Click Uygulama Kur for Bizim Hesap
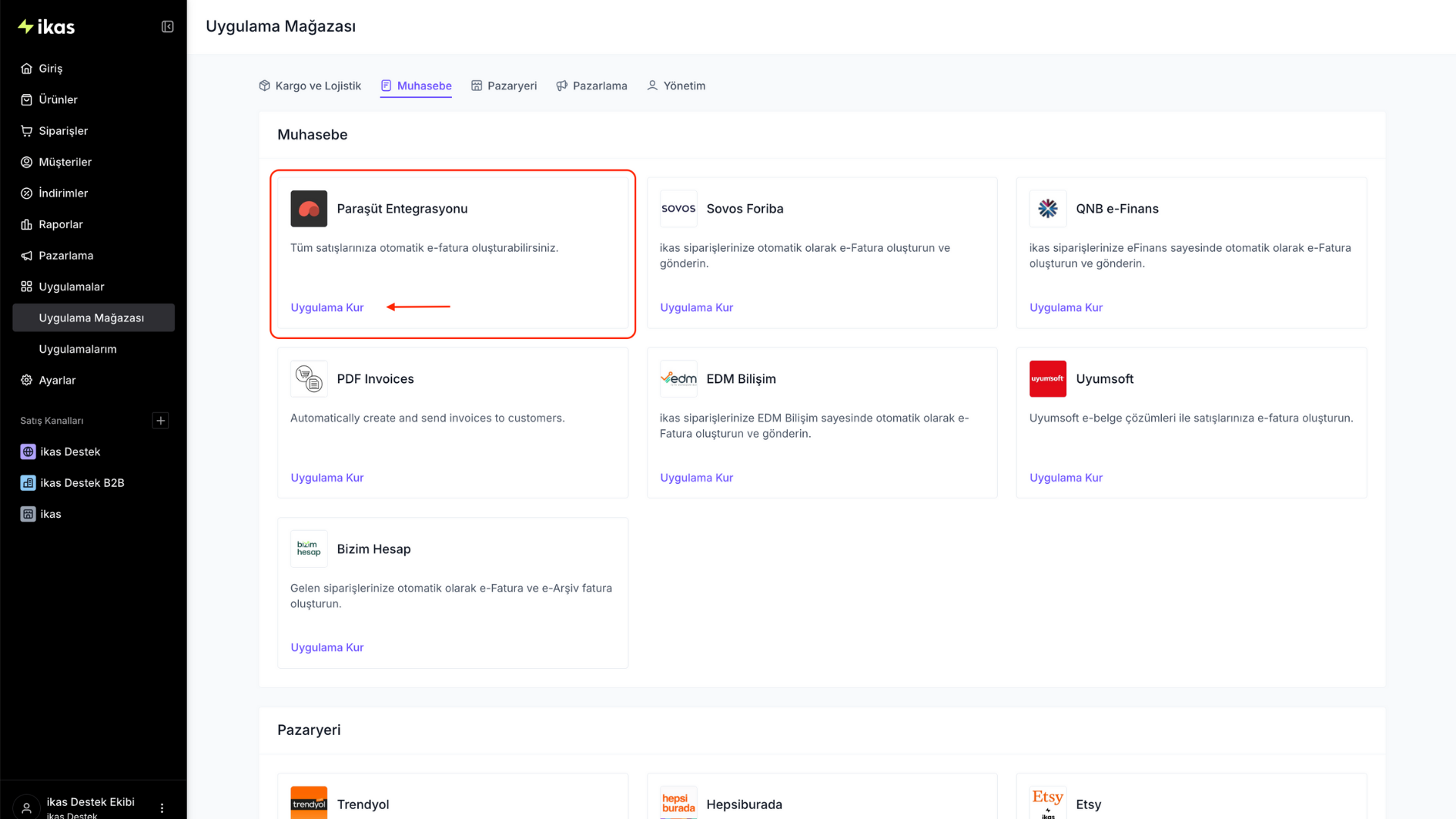 tap(327, 648)
